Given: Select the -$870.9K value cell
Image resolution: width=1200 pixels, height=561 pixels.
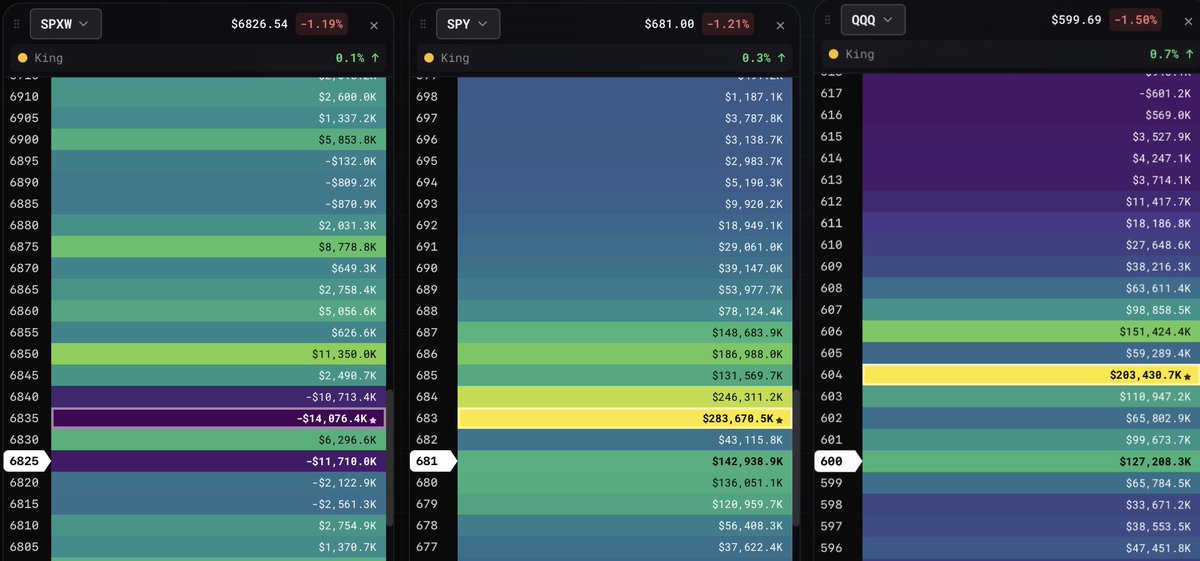Looking at the screenshot, I should [x=351, y=203].
